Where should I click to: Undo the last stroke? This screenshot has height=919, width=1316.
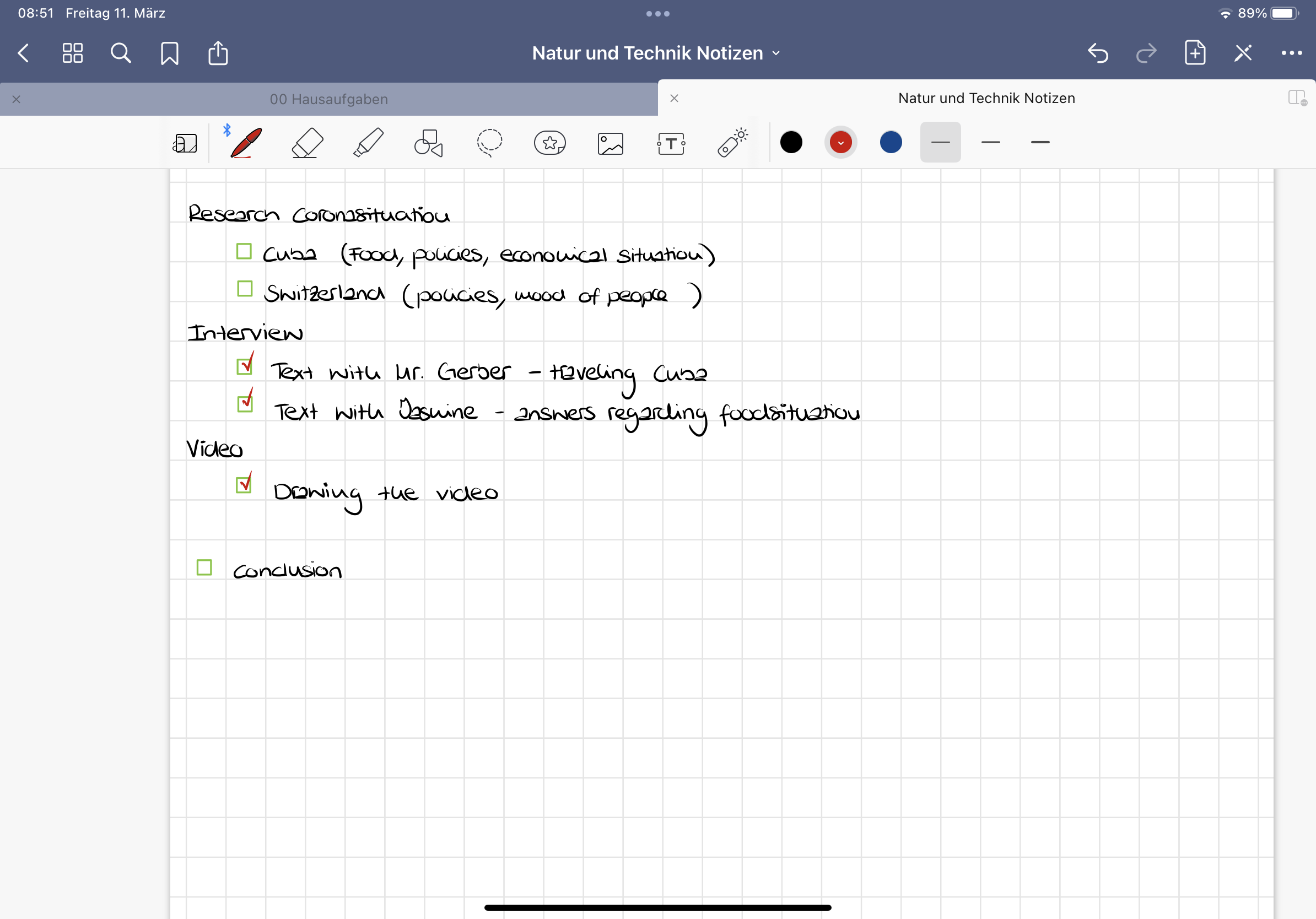[1098, 53]
